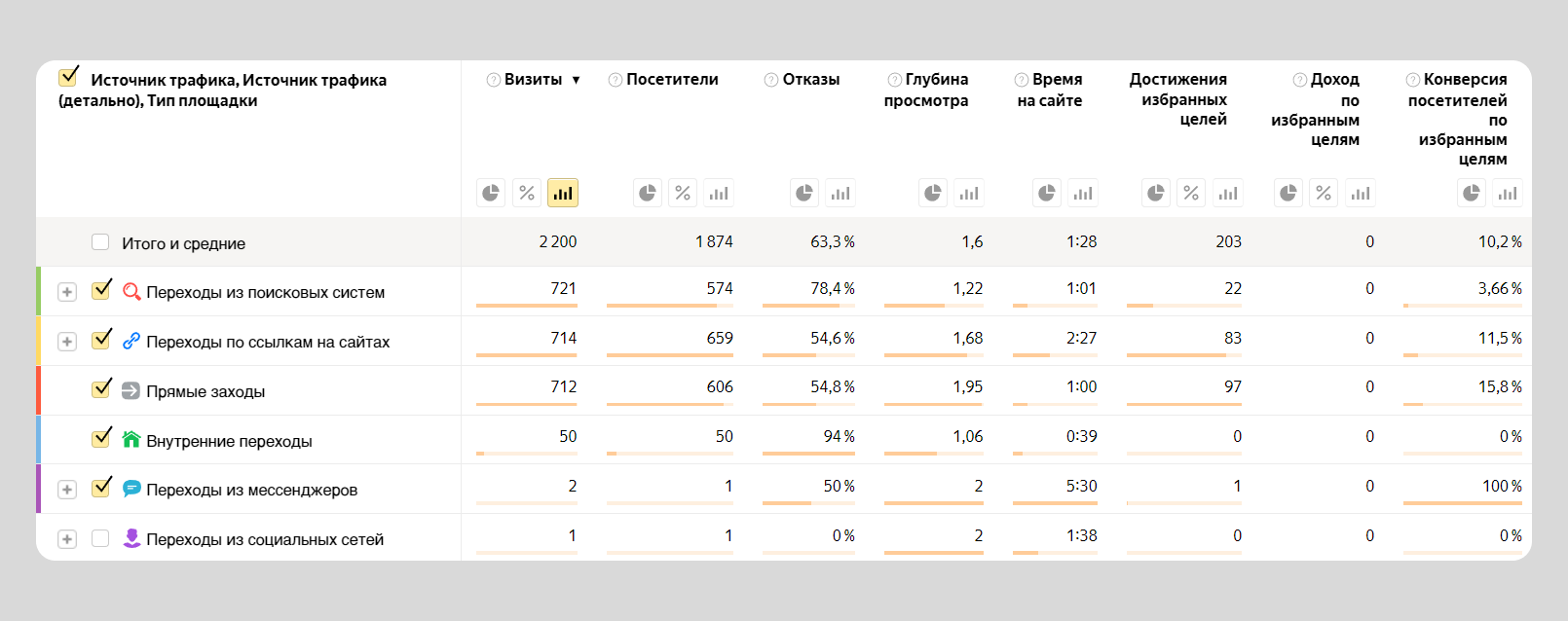Select pie chart for Доход по избранным целям
The width and height of the screenshot is (1568, 621).
(x=1288, y=193)
